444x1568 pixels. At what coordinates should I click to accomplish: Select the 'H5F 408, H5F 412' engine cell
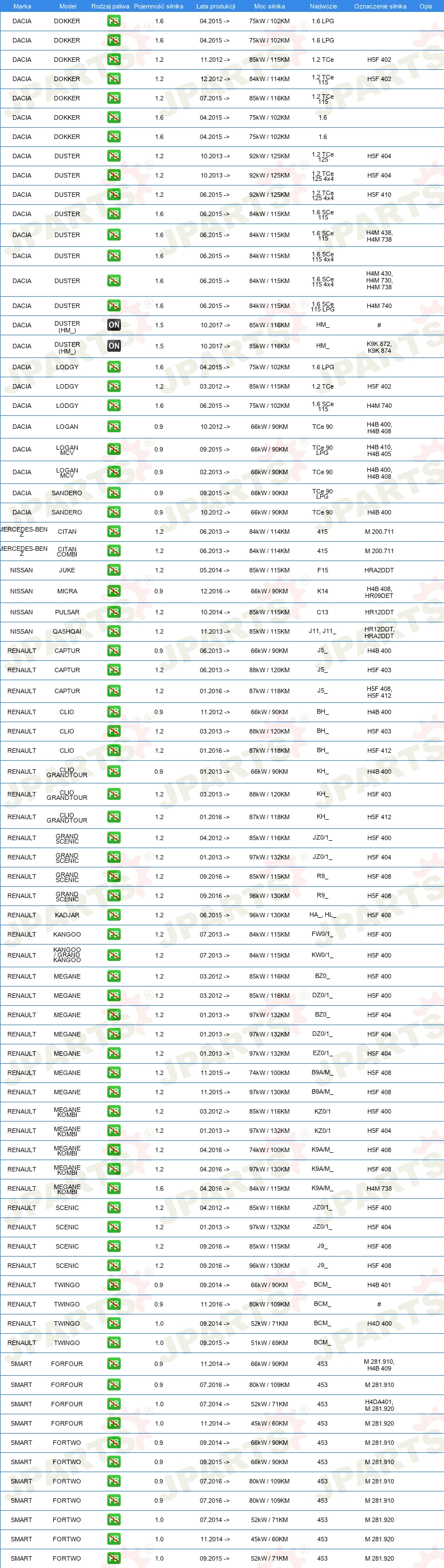coord(379,692)
